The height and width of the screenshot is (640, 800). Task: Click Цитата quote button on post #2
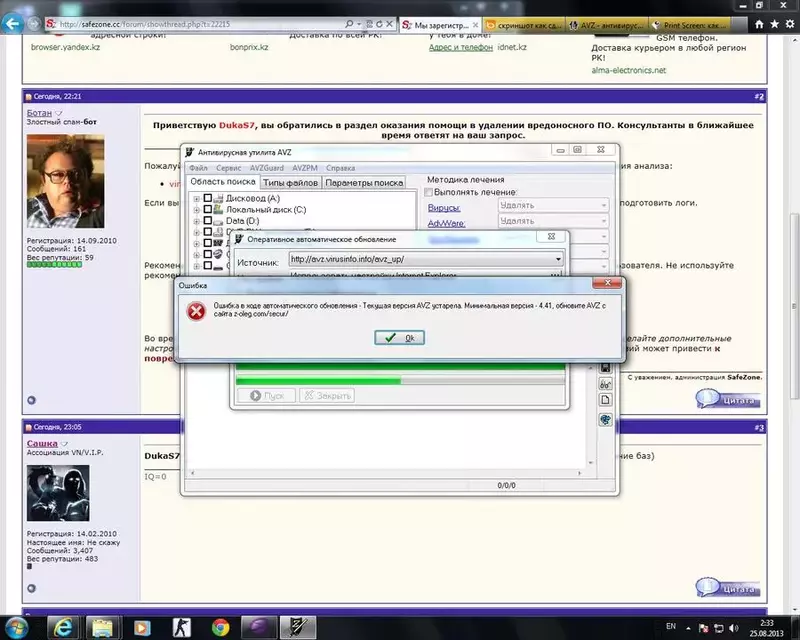729,399
